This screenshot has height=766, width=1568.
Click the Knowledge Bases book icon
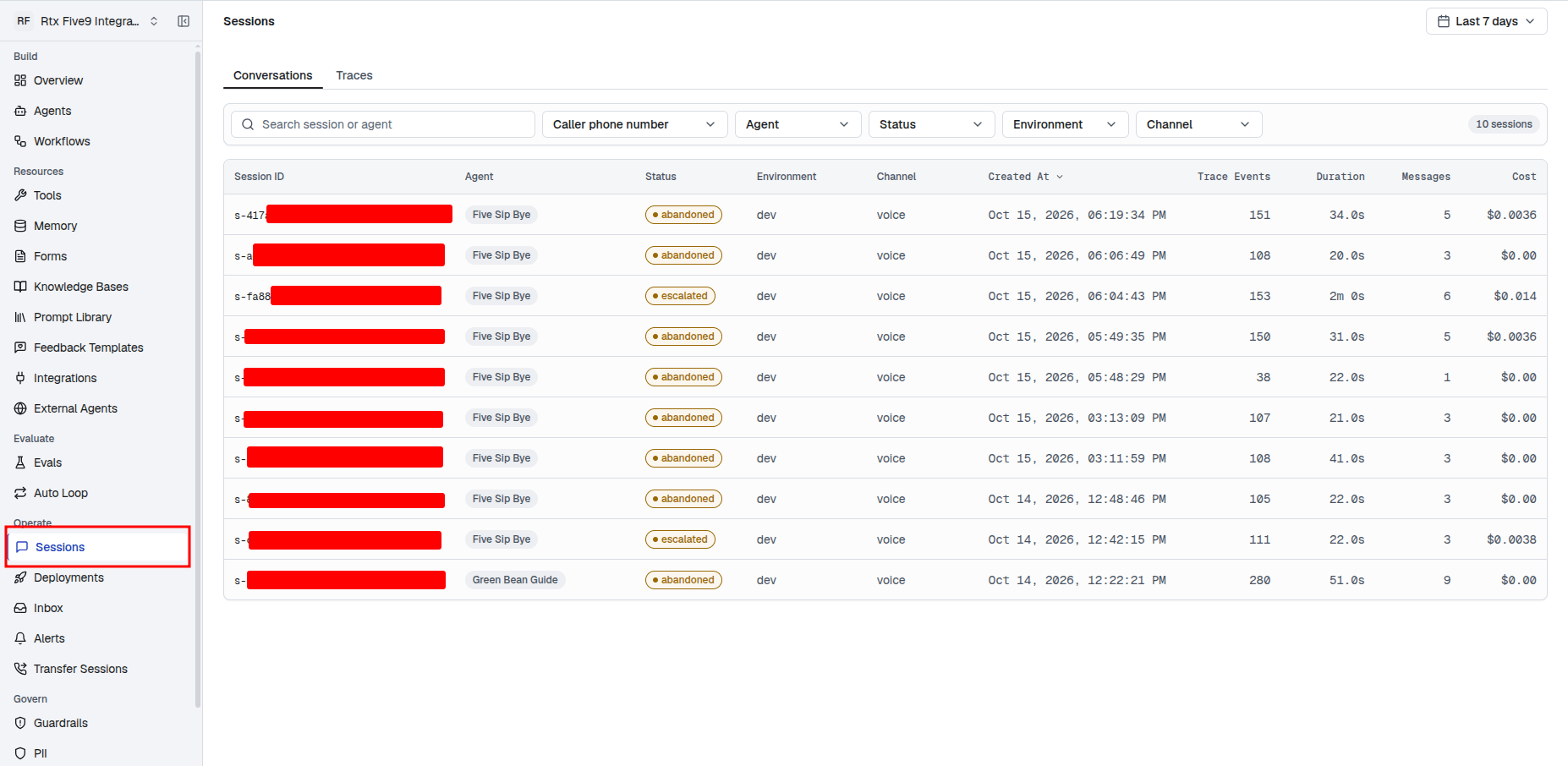point(20,287)
